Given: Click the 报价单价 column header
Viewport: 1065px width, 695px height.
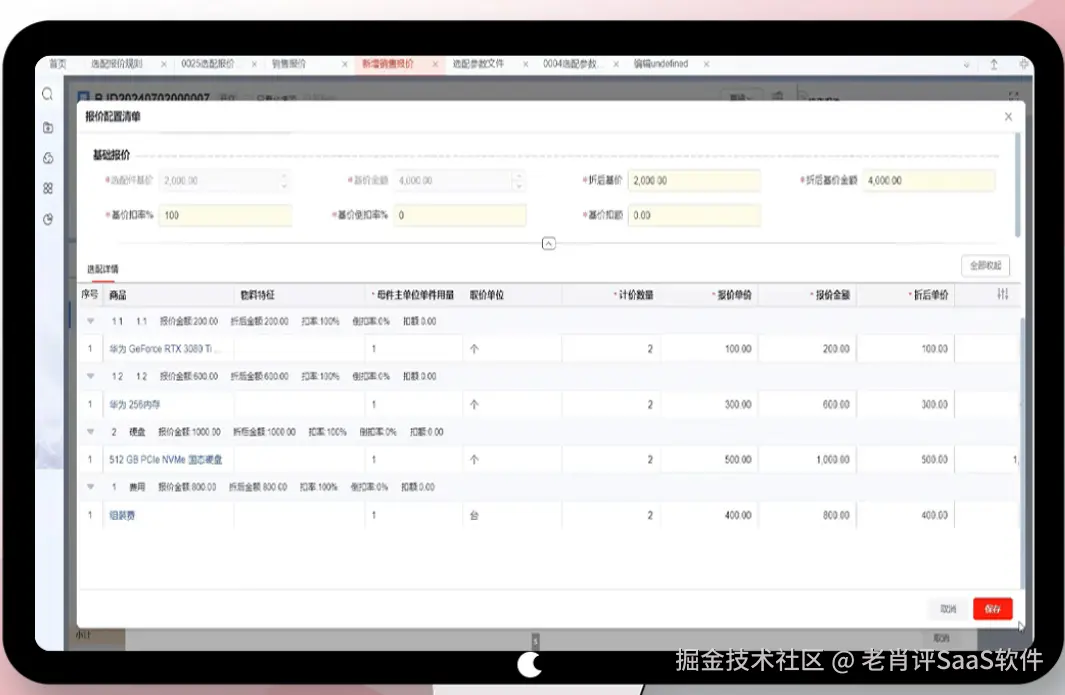Looking at the screenshot, I should pos(732,295).
